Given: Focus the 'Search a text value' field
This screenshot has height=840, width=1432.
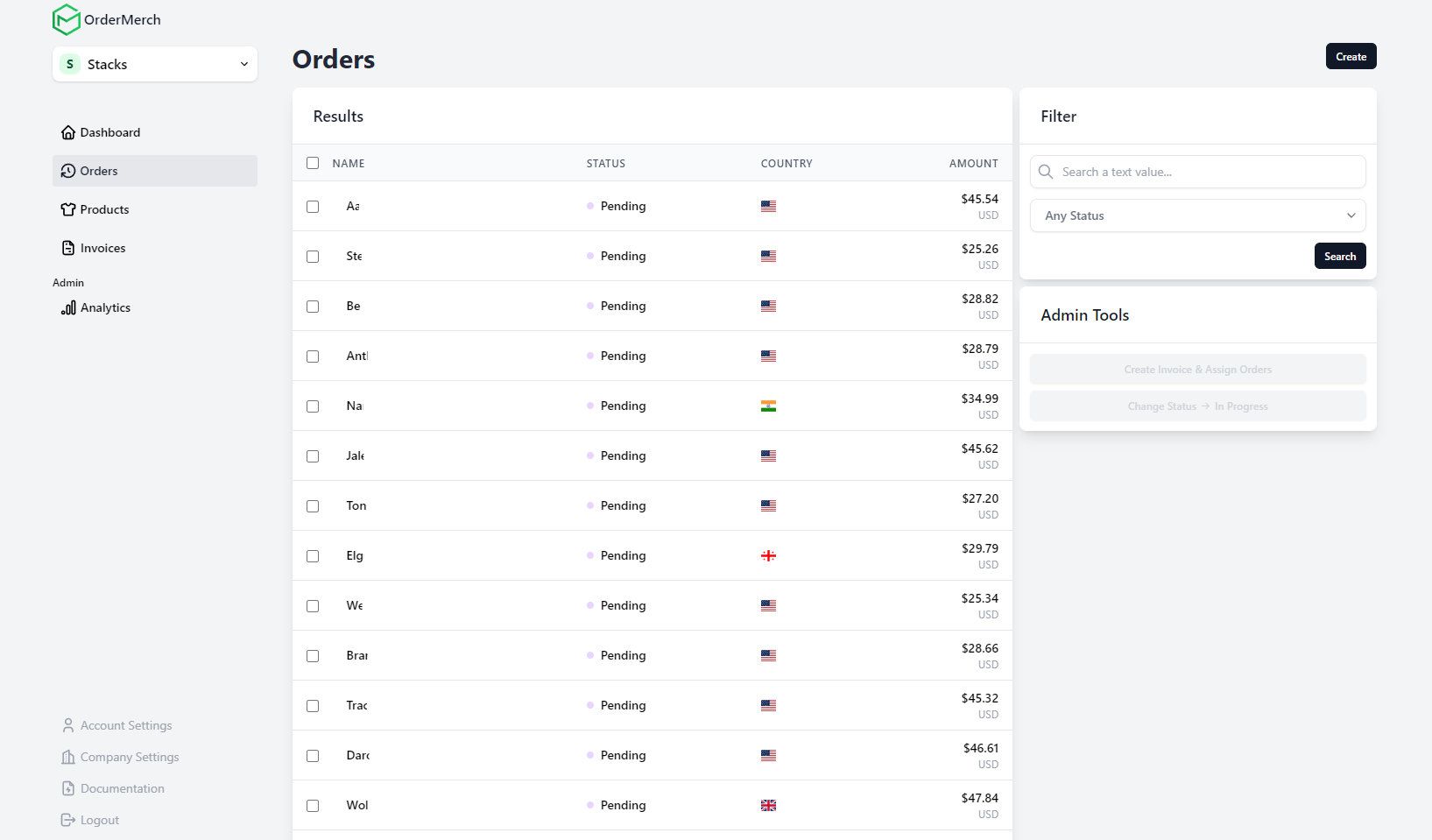Looking at the screenshot, I should tap(1209, 172).
